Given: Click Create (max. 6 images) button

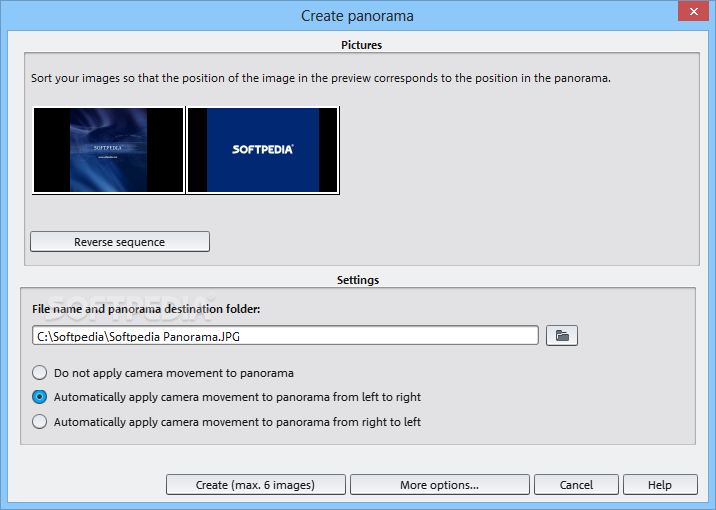Looking at the screenshot, I should [256, 484].
